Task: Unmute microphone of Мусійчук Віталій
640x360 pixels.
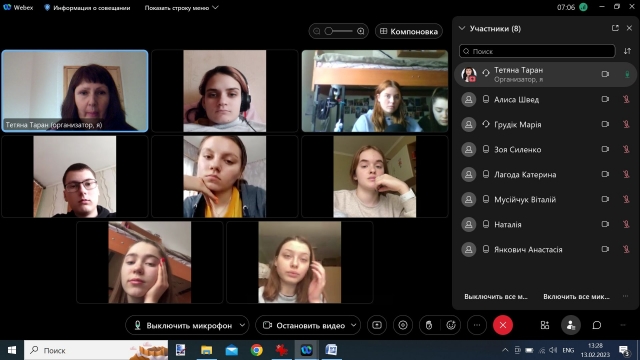Action: (x=626, y=199)
